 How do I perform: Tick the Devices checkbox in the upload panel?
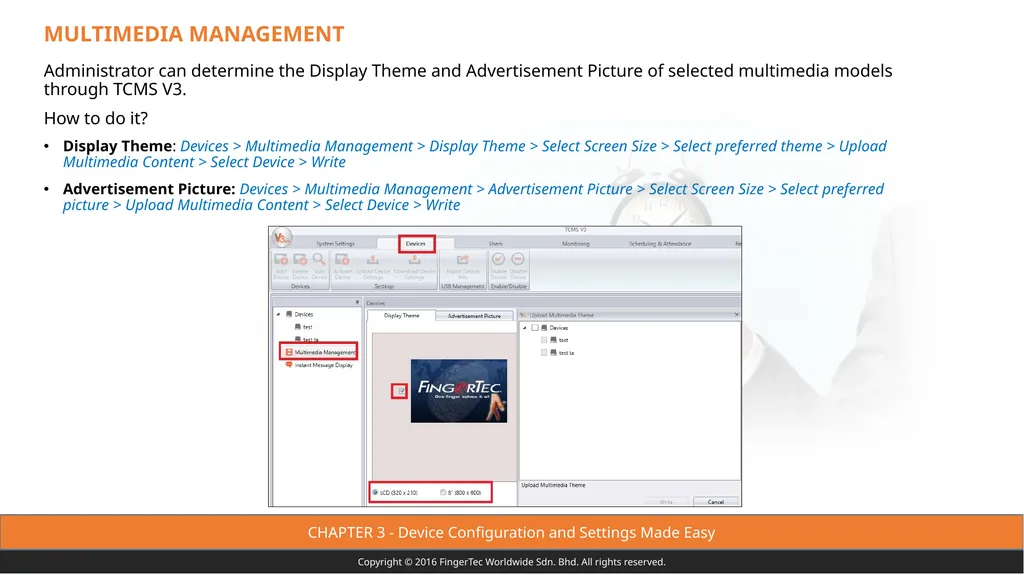(535, 328)
